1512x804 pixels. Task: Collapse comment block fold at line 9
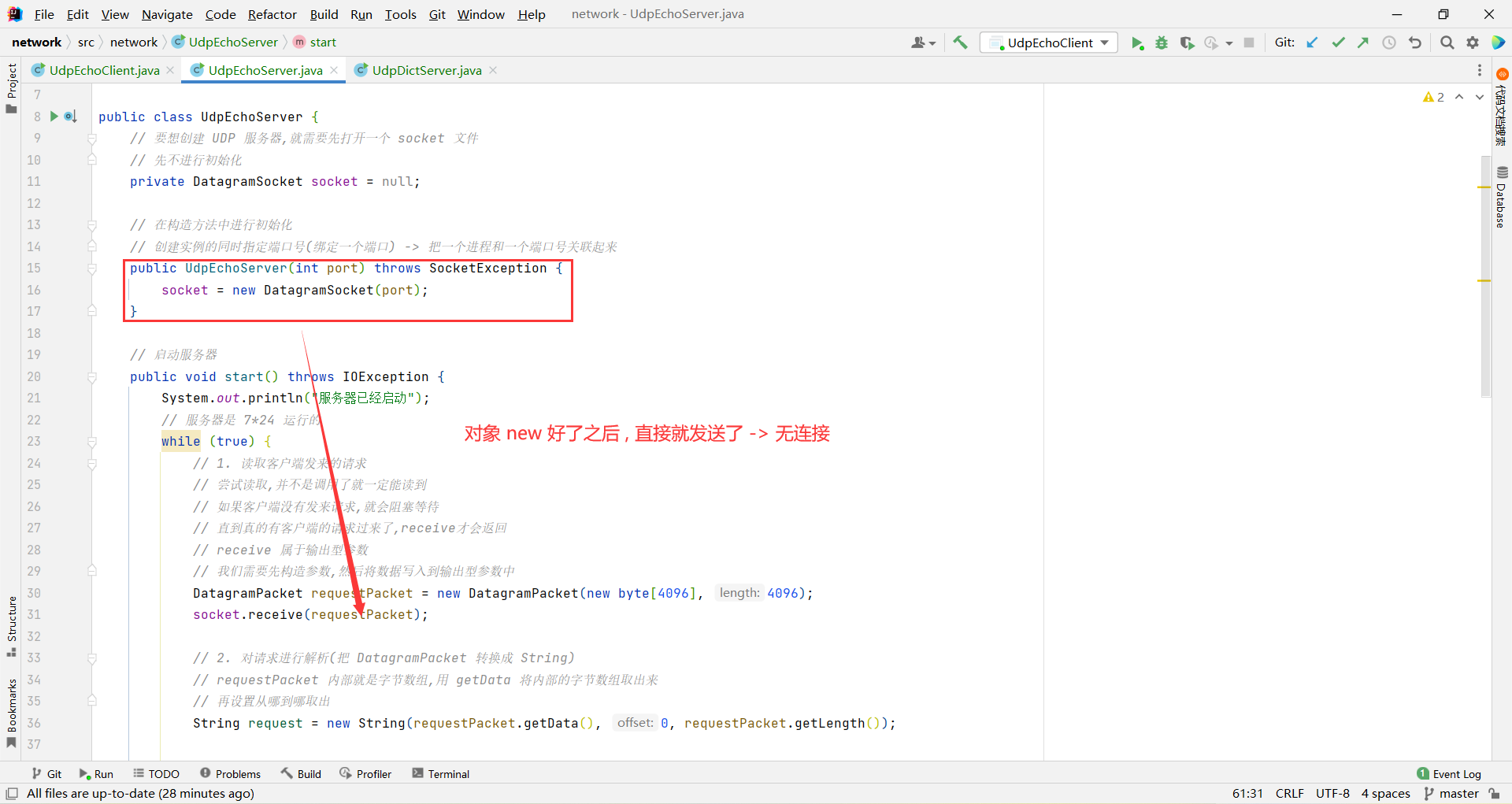(92, 139)
